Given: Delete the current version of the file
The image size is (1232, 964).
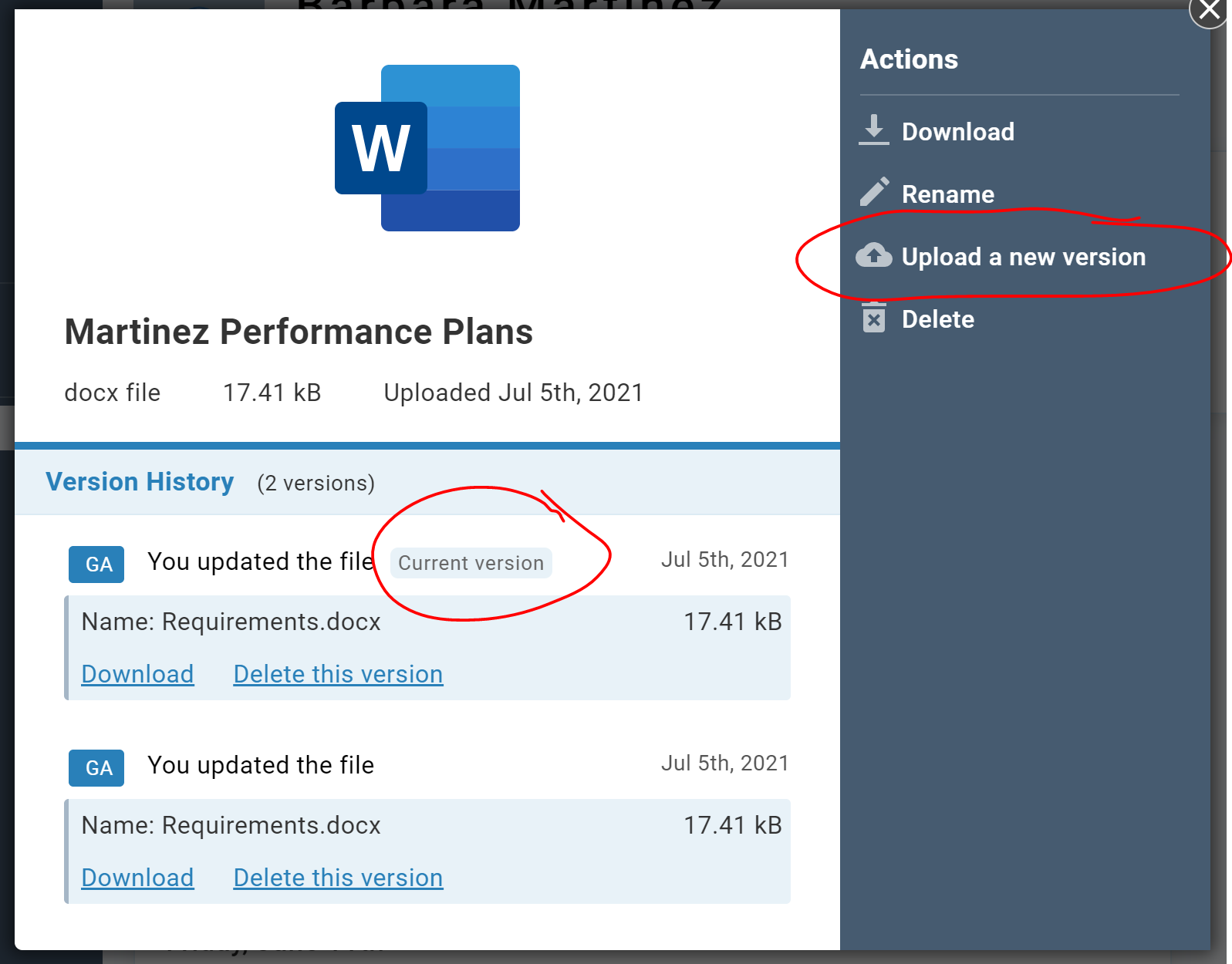Looking at the screenshot, I should (338, 674).
